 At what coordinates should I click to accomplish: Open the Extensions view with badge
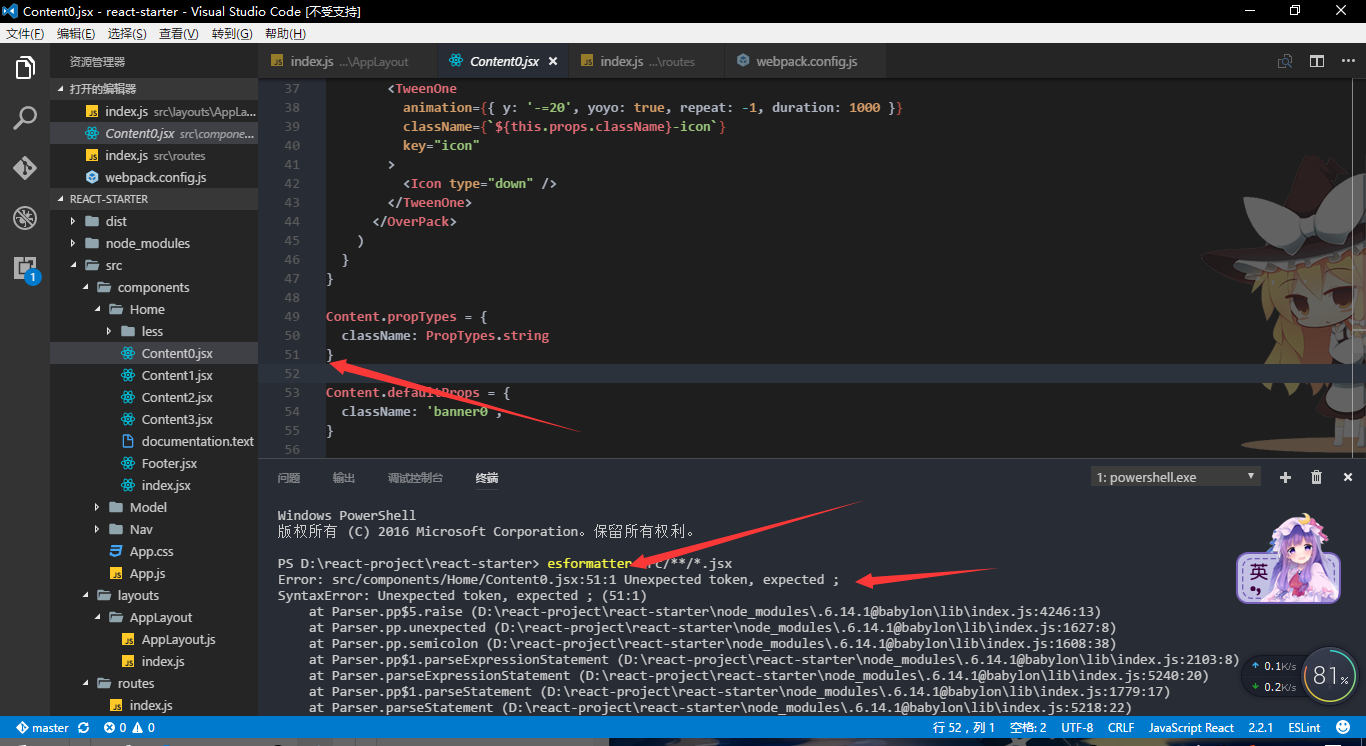[25, 268]
